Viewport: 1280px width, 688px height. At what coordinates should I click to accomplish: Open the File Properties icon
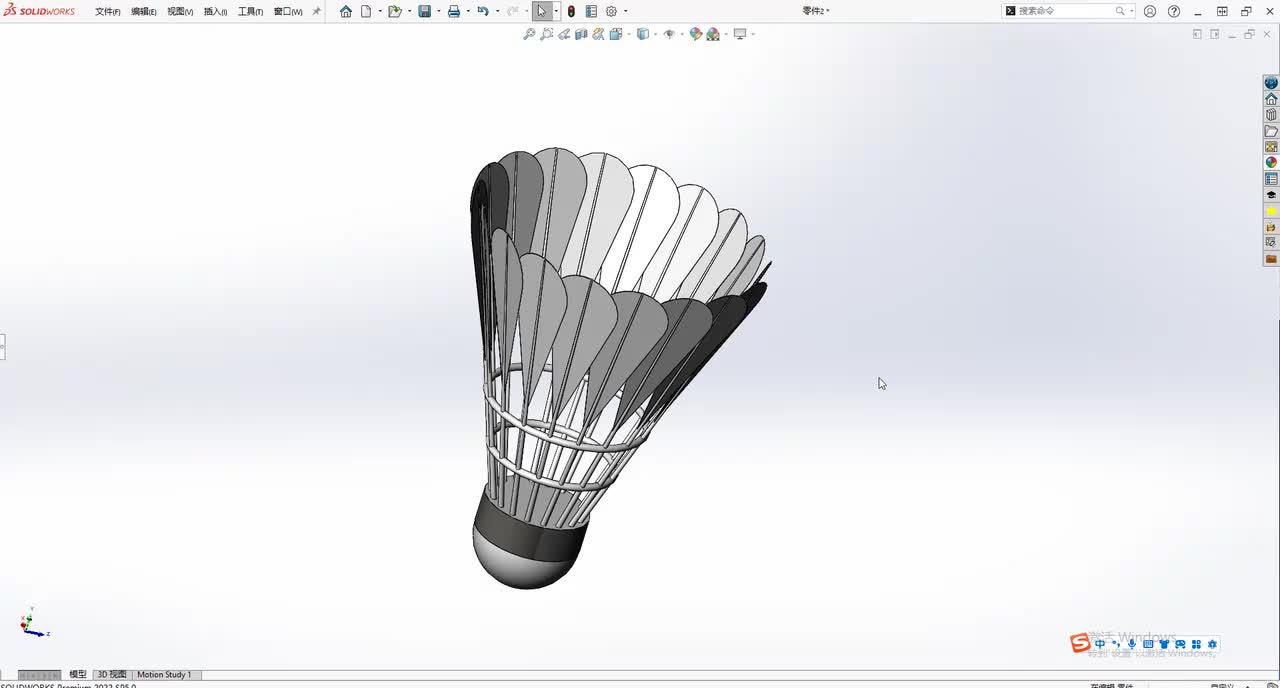coord(591,11)
